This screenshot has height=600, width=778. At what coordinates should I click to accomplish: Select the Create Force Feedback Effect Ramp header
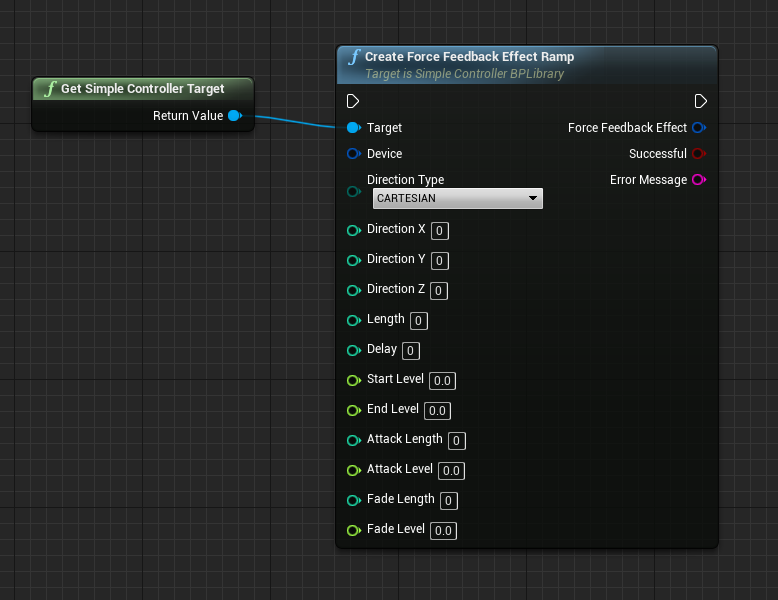(469, 57)
